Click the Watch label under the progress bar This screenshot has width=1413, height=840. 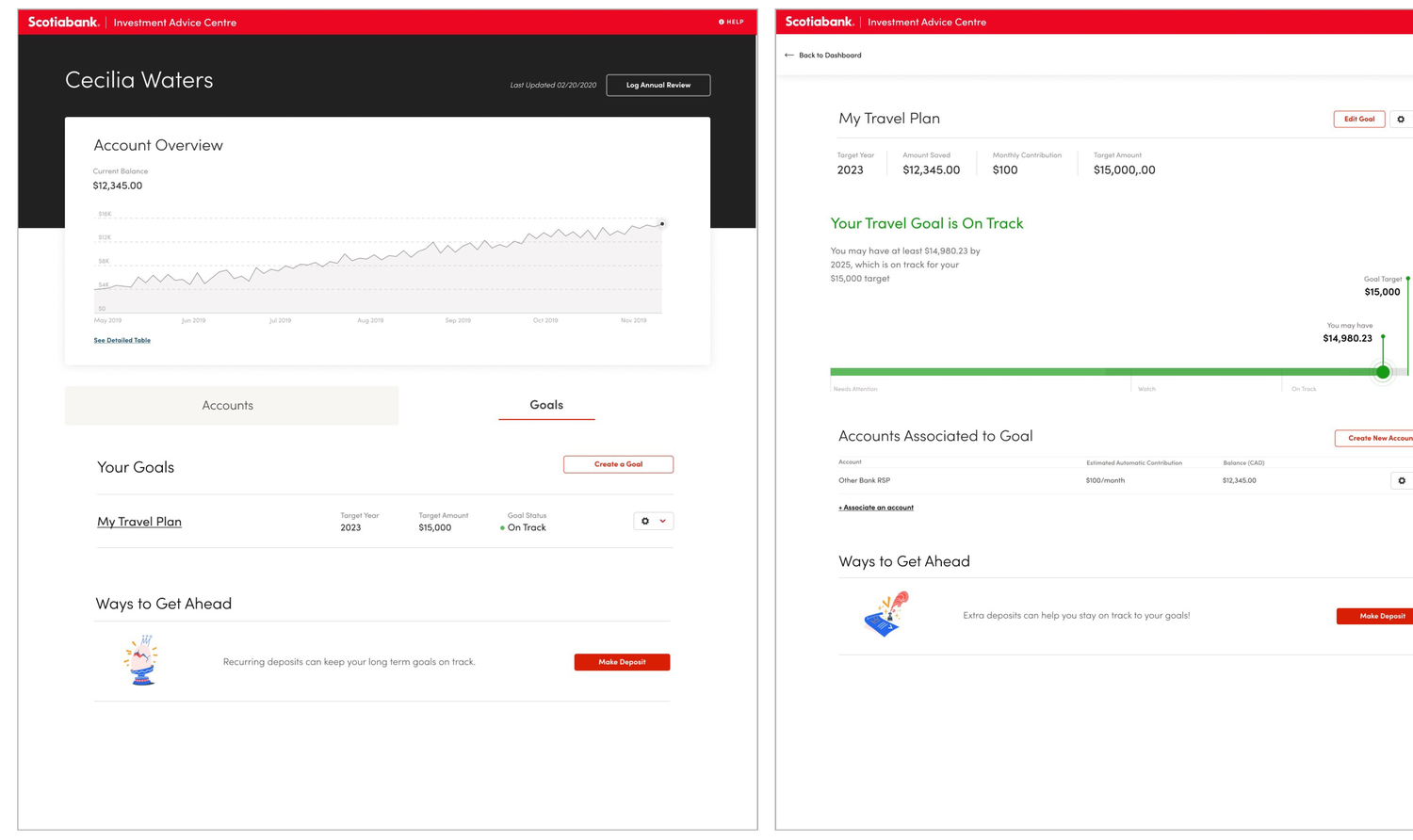coord(1146,389)
